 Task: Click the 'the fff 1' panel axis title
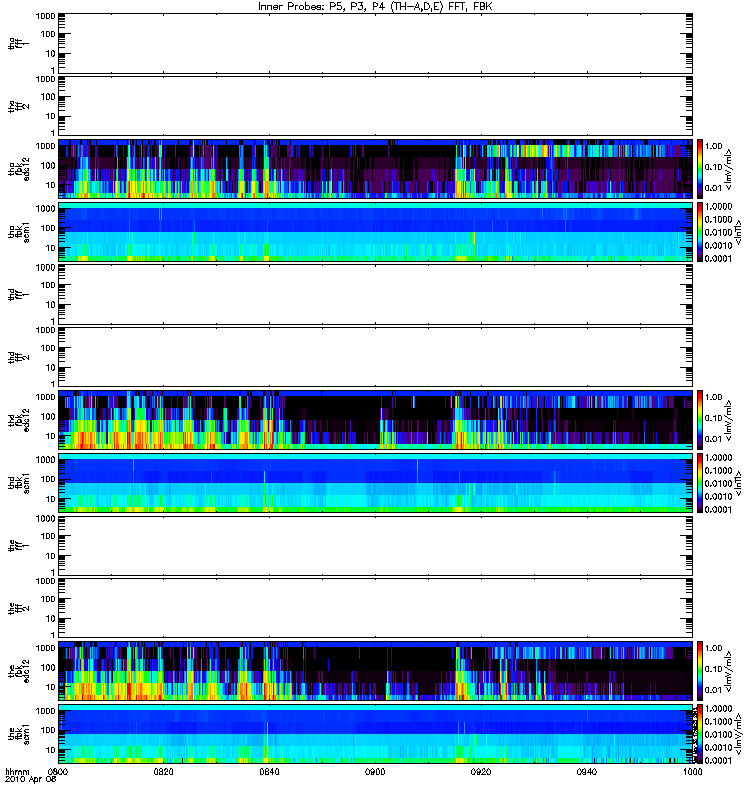[18, 545]
